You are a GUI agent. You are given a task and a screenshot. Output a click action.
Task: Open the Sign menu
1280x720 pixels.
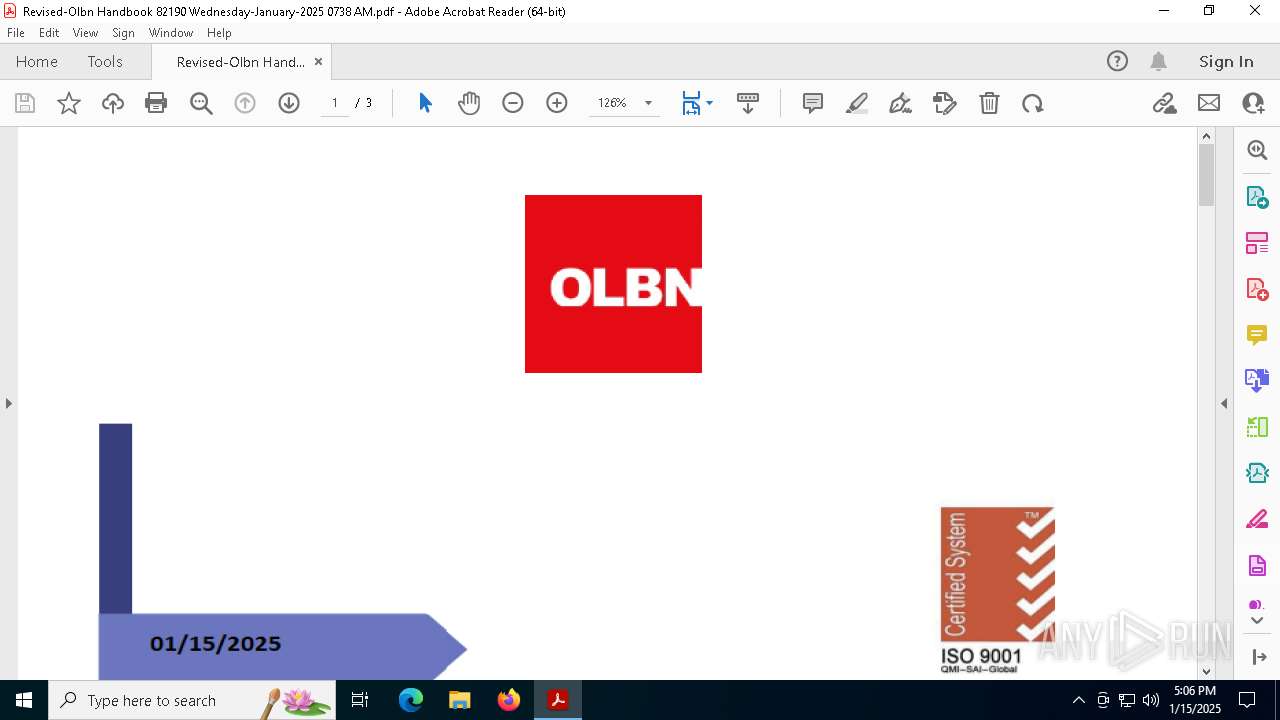point(123,33)
